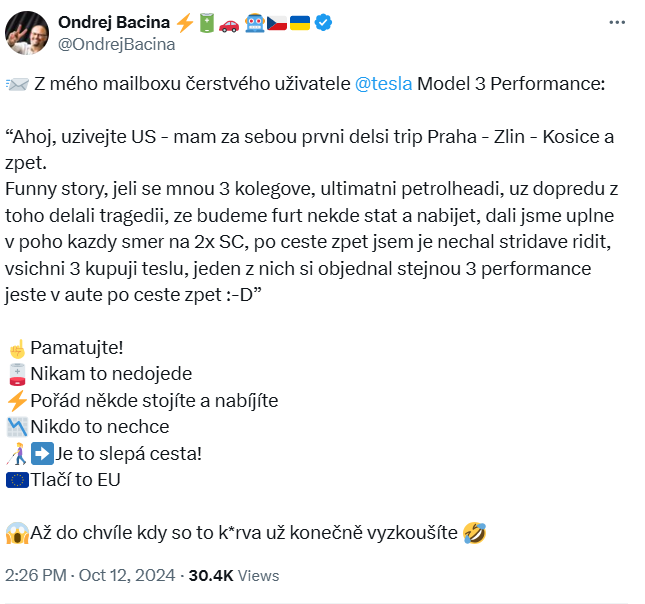
Task: Click Ondrej Bacina's profile avatar
Action: pos(27,31)
